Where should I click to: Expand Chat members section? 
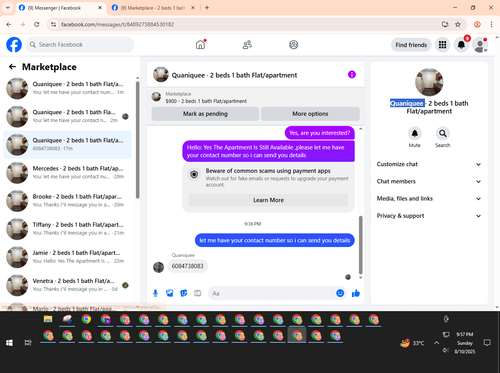click(x=429, y=181)
